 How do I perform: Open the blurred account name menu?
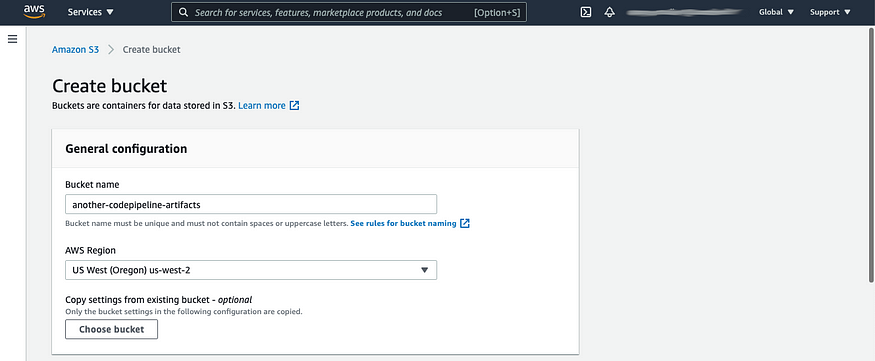click(684, 12)
